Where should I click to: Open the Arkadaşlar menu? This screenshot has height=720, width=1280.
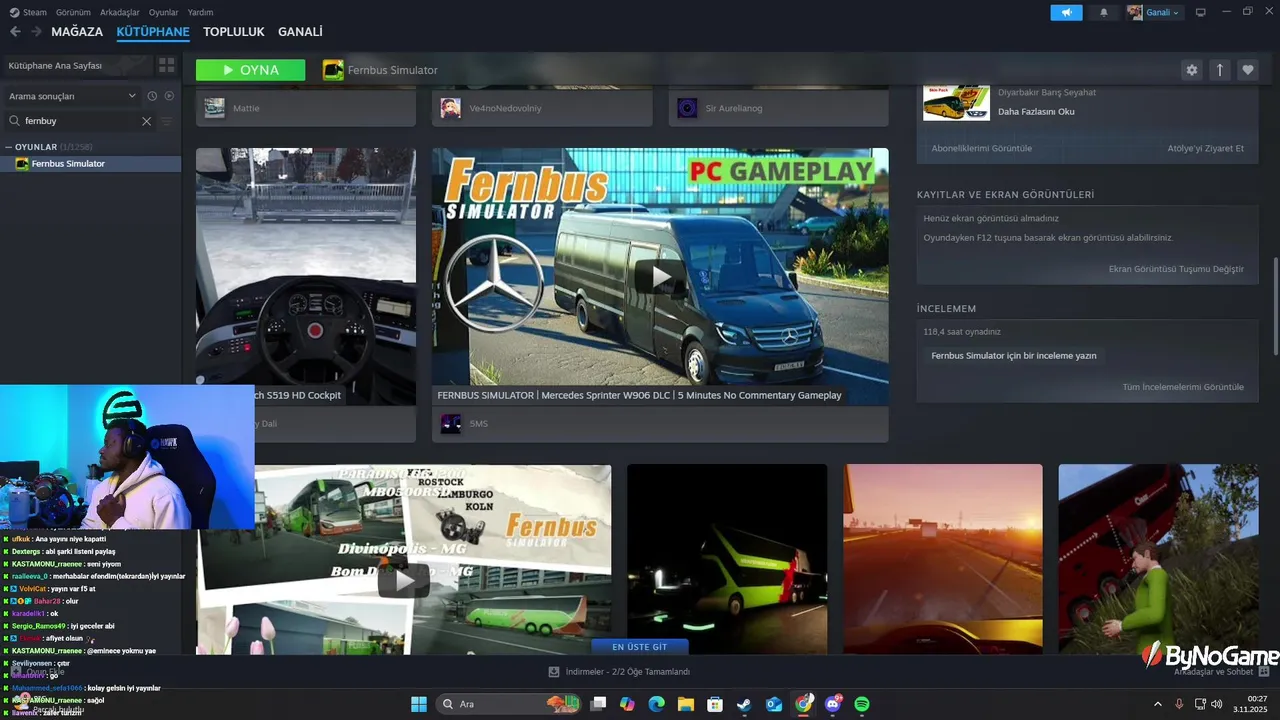[x=120, y=12]
